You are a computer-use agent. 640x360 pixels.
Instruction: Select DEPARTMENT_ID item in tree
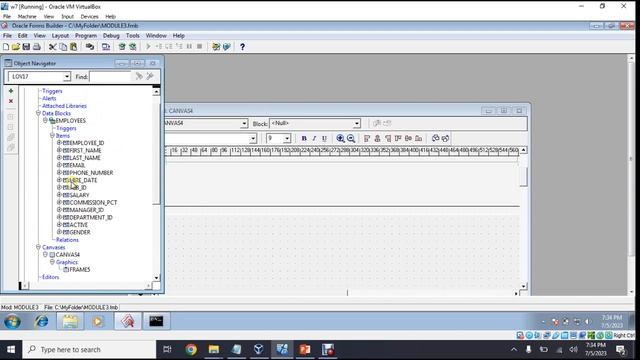[x=91, y=217]
